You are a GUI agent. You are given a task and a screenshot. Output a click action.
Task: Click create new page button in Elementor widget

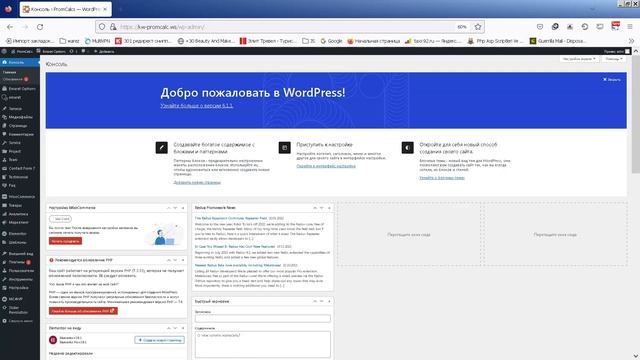tap(160, 340)
